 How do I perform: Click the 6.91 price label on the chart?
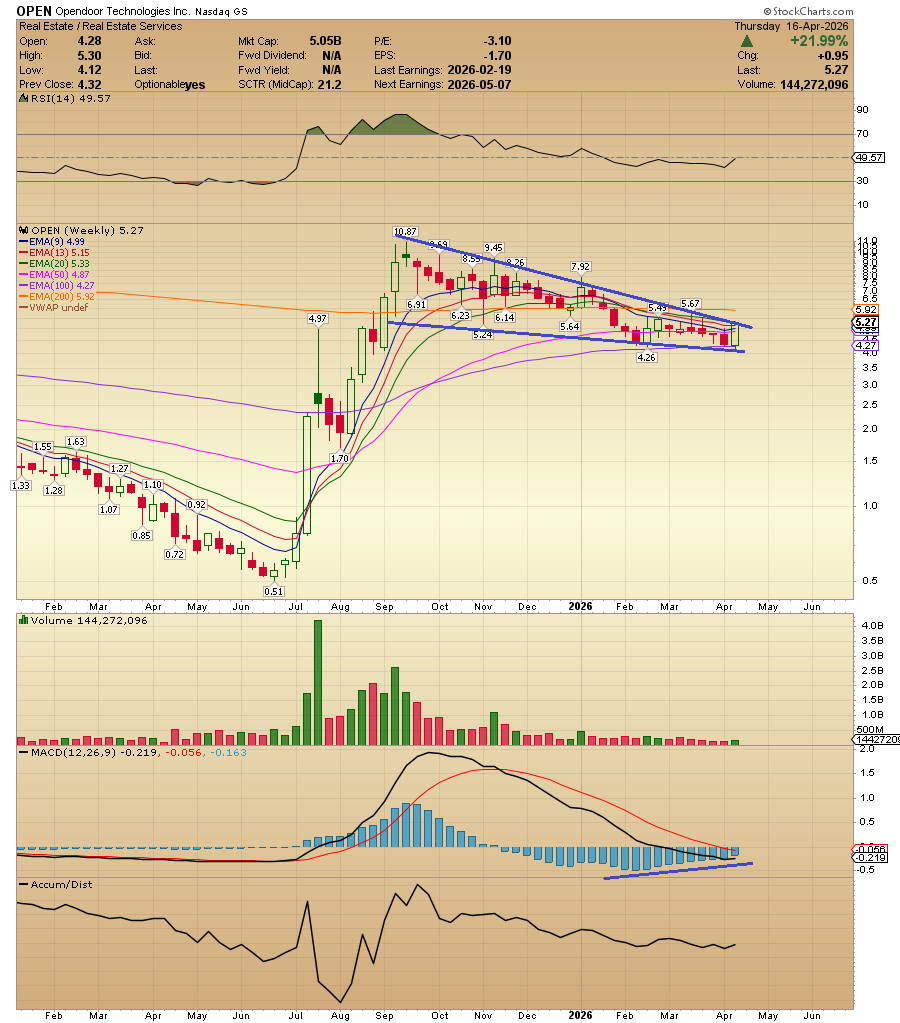416,304
